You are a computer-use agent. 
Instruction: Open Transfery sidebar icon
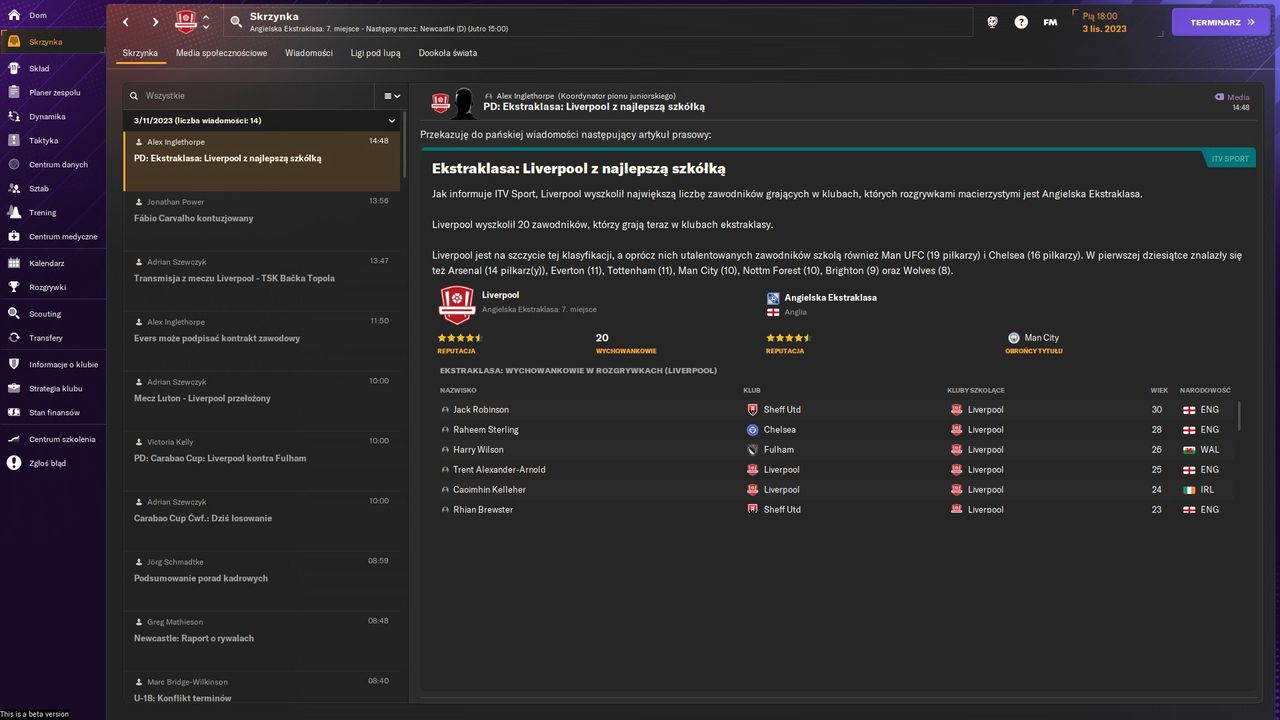[14, 338]
